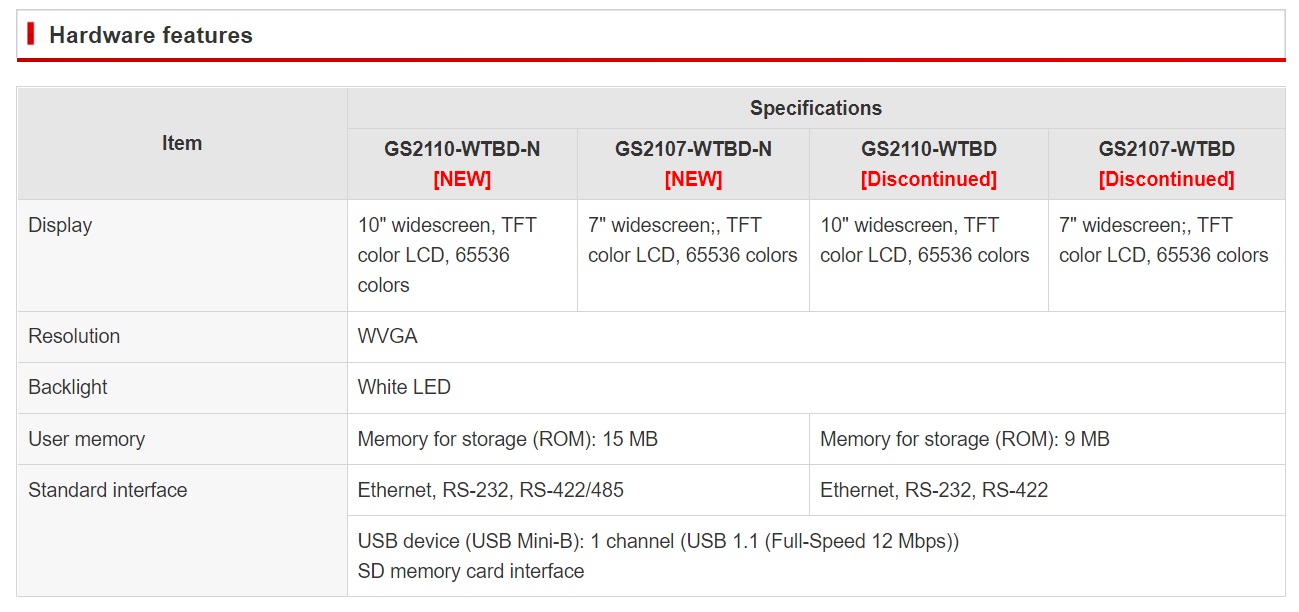
Task: Click the 9 MB ROM storage cell
Action: [x=1047, y=439]
